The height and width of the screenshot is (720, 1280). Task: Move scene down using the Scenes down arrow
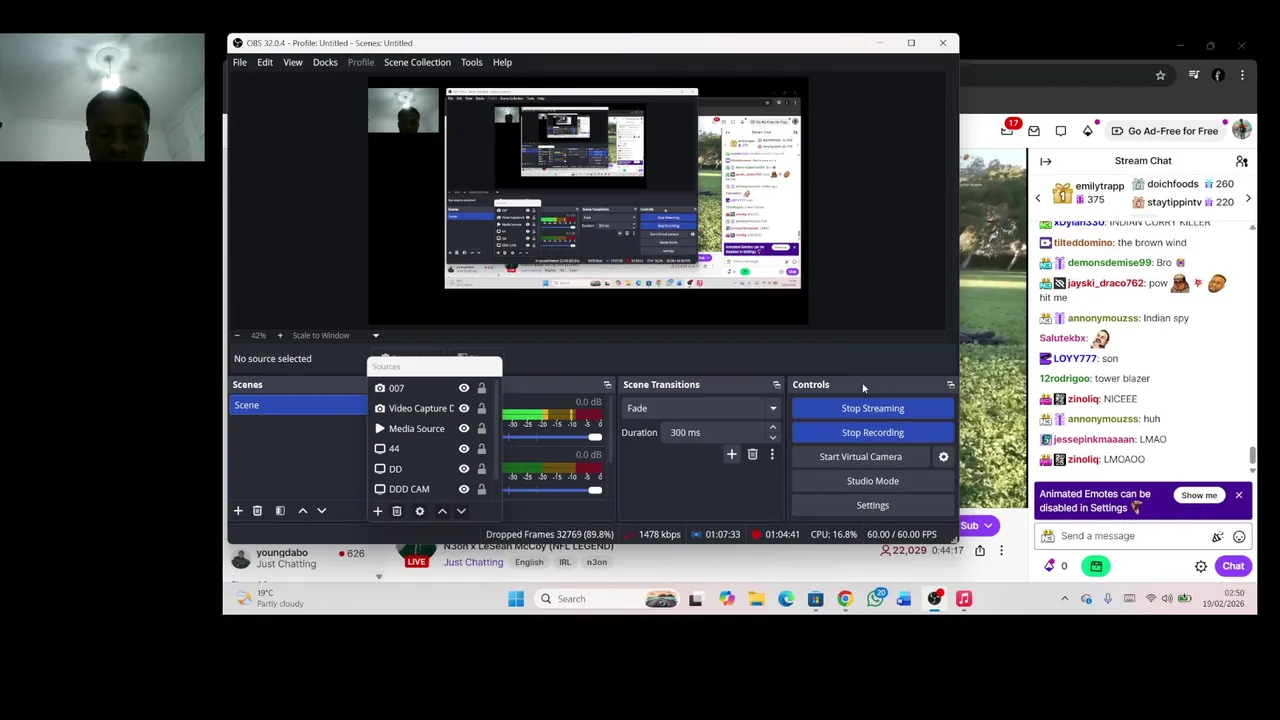click(322, 511)
